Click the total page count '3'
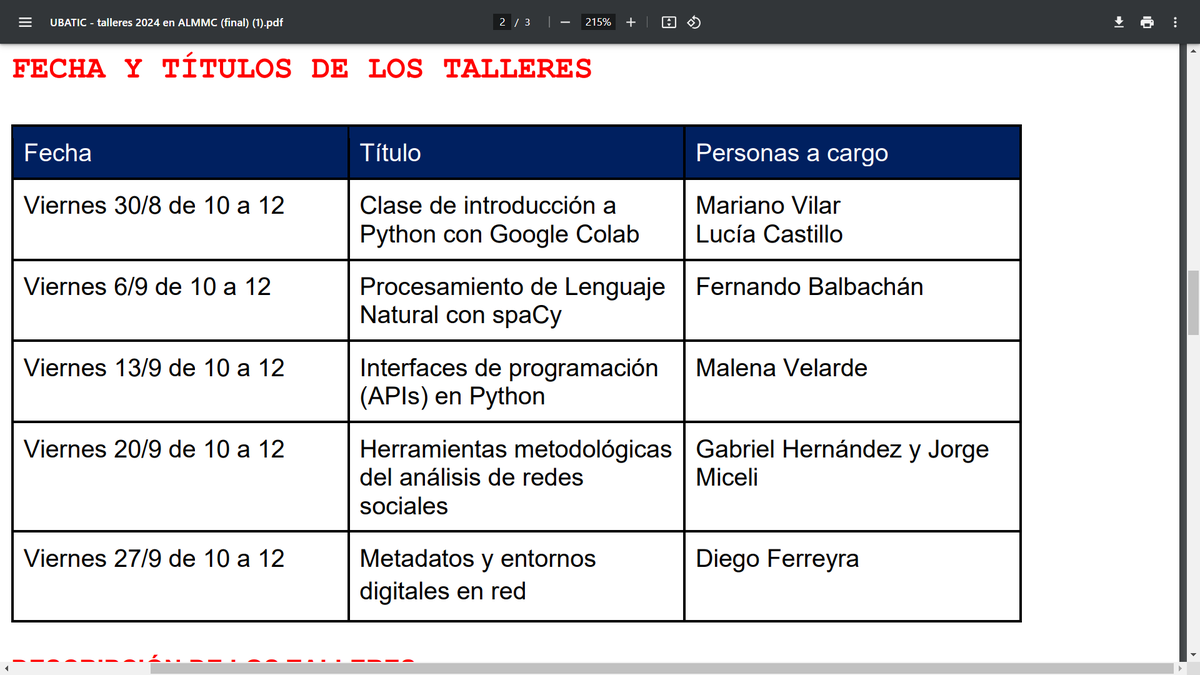1200x675 pixels. coord(527,21)
